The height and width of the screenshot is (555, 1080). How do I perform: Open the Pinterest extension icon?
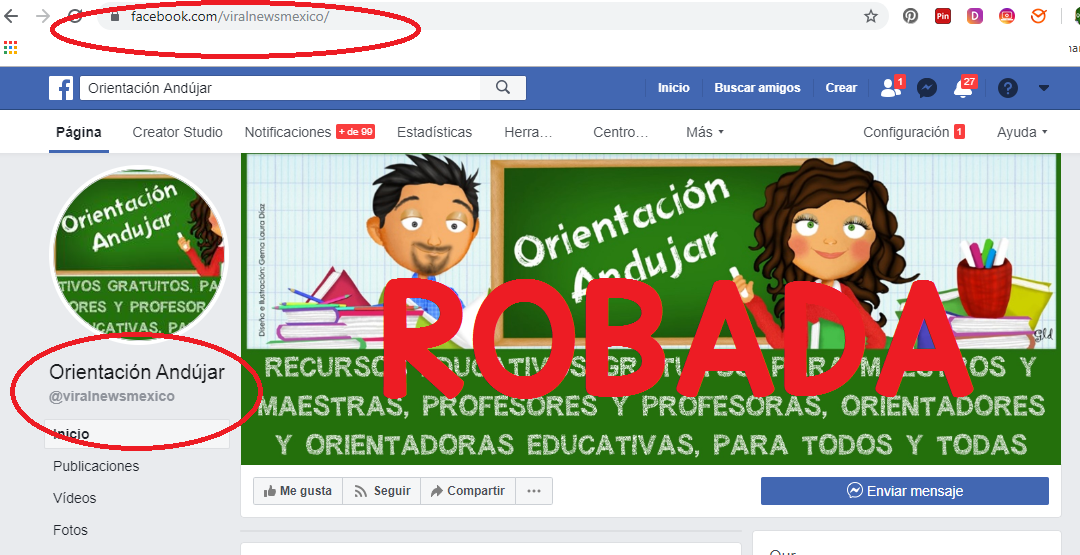(911, 17)
